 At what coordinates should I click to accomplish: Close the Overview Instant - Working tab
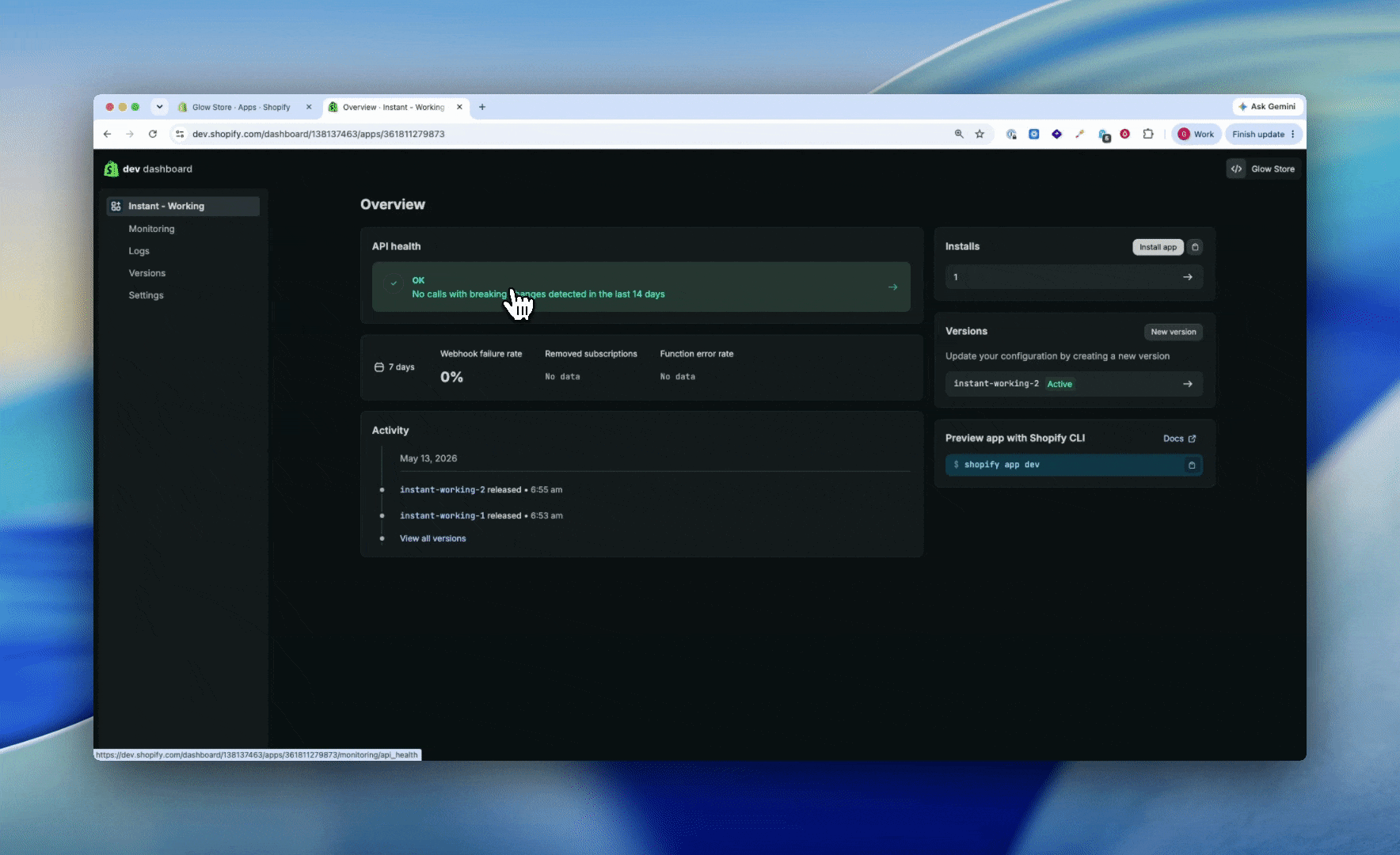point(459,107)
